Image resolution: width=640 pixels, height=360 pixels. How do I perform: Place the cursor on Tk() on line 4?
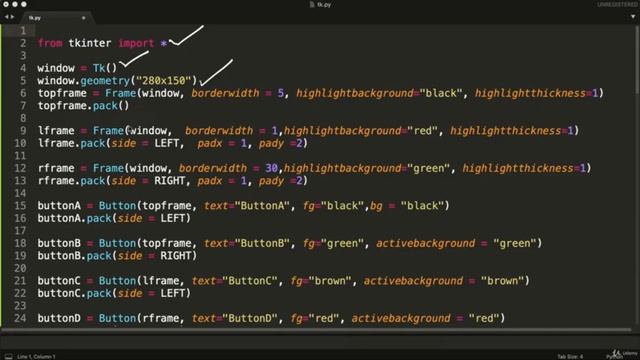click(x=105, y=68)
